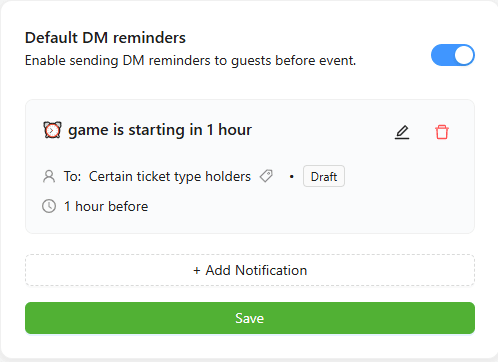Click the person icon beside the To: label
The width and height of the screenshot is (498, 362).
point(49,176)
